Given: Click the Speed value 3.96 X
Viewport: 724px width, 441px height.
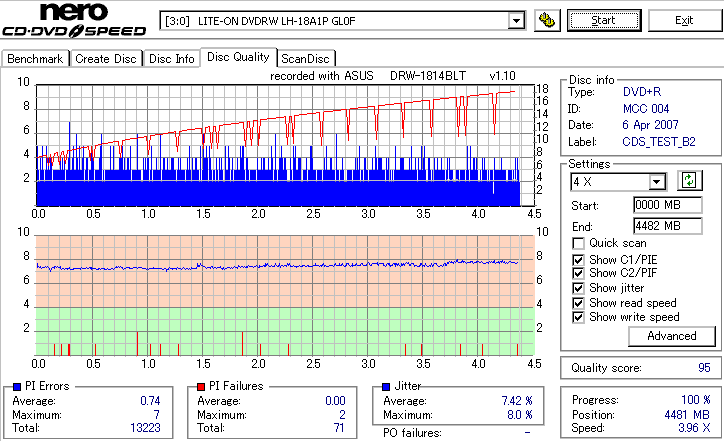Looking at the screenshot, I should click(694, 428).
